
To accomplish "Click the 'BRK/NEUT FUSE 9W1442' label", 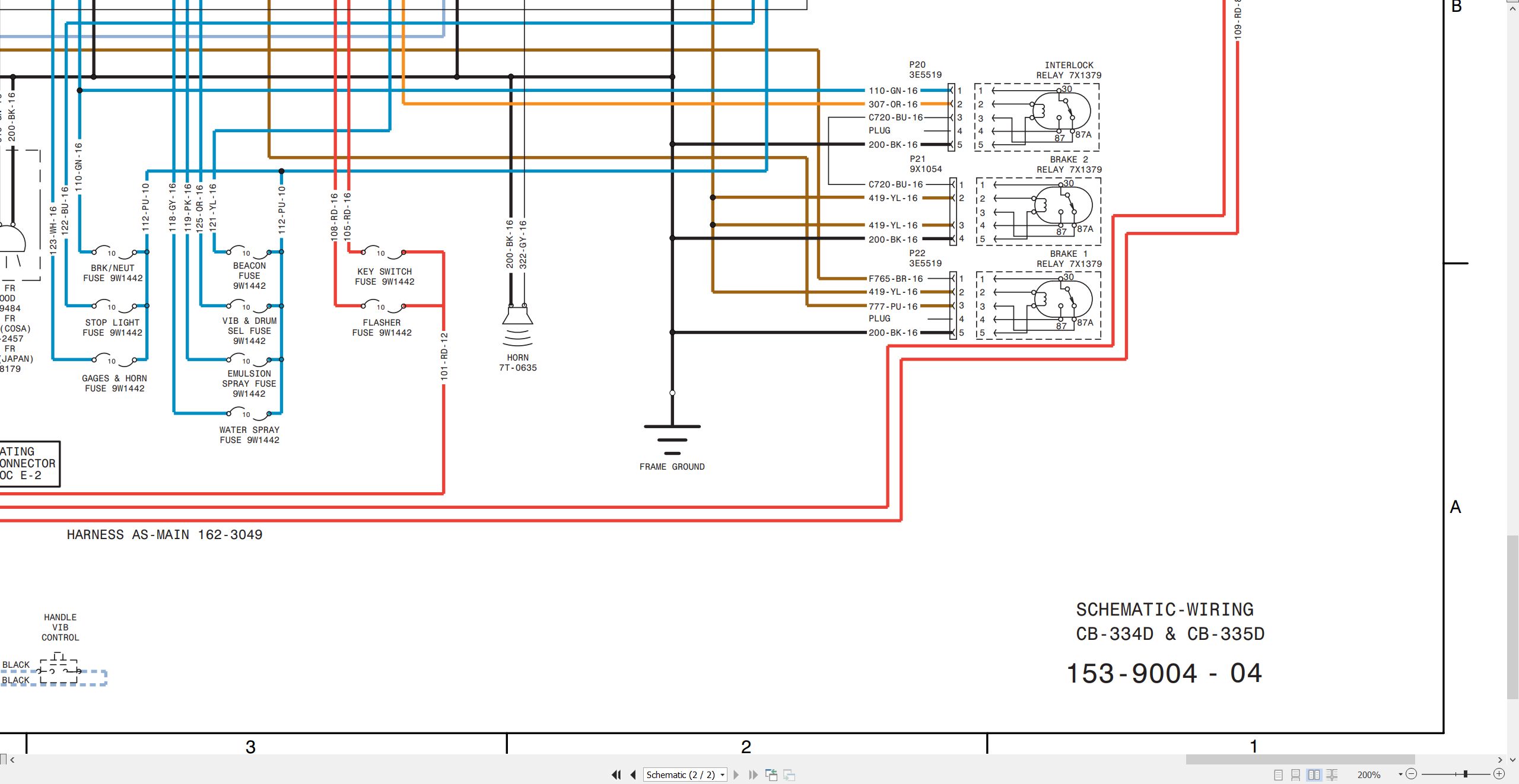I will tap(113, 273).
